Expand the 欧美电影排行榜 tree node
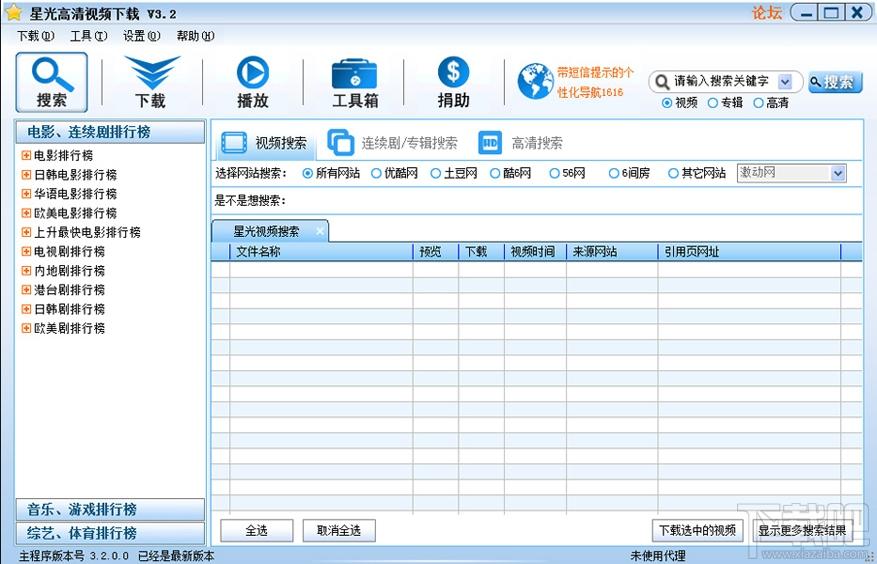The image size is (877, 564). [x=26, y=213]
